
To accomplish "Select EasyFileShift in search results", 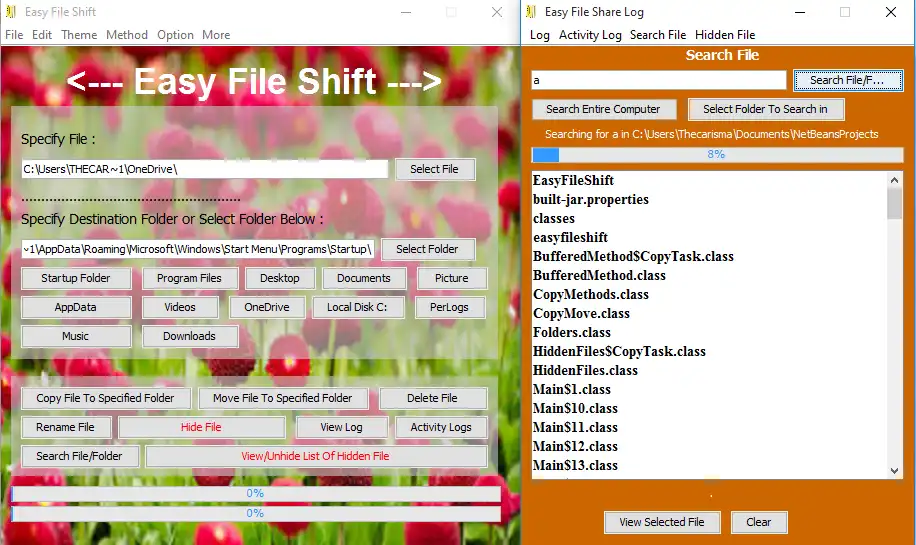I will click(x=573, y=180).
